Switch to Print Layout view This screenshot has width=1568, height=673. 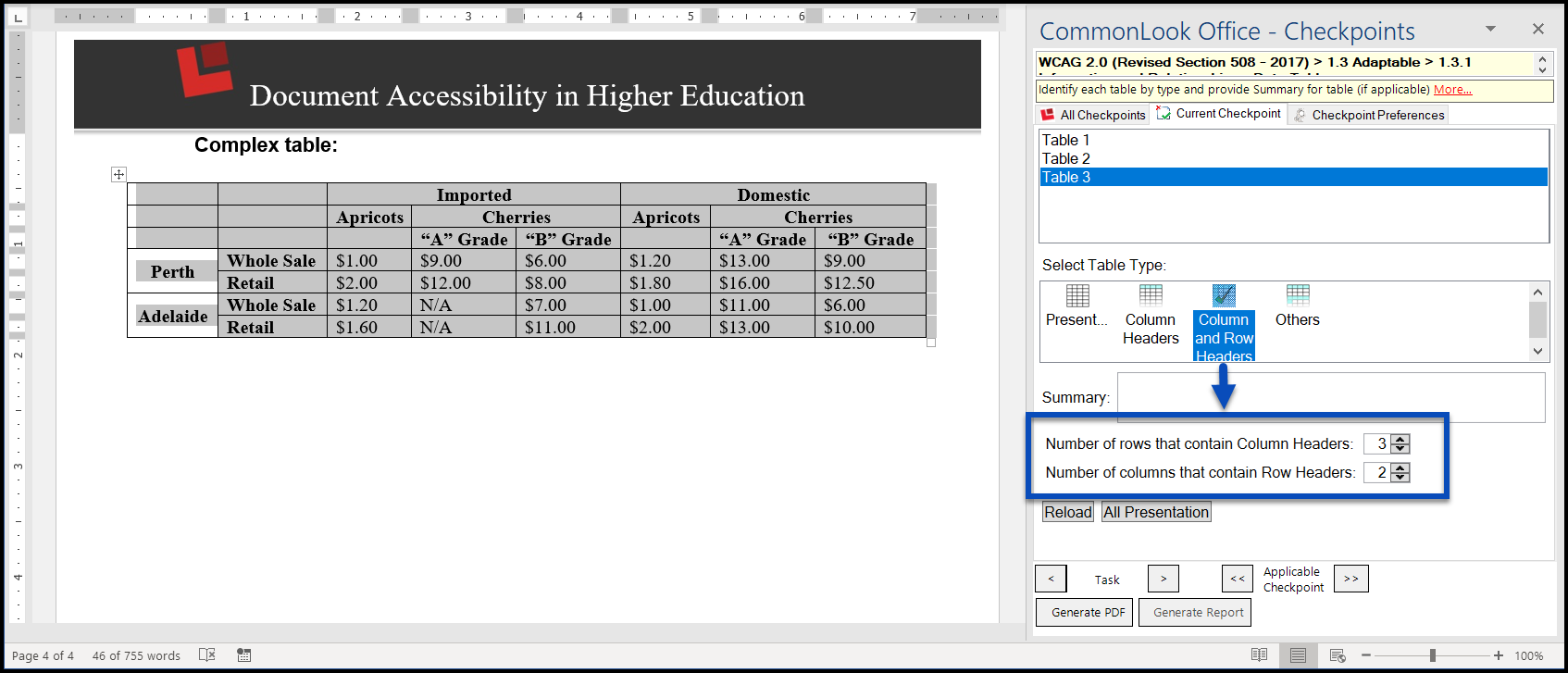tap(1298, 655)
